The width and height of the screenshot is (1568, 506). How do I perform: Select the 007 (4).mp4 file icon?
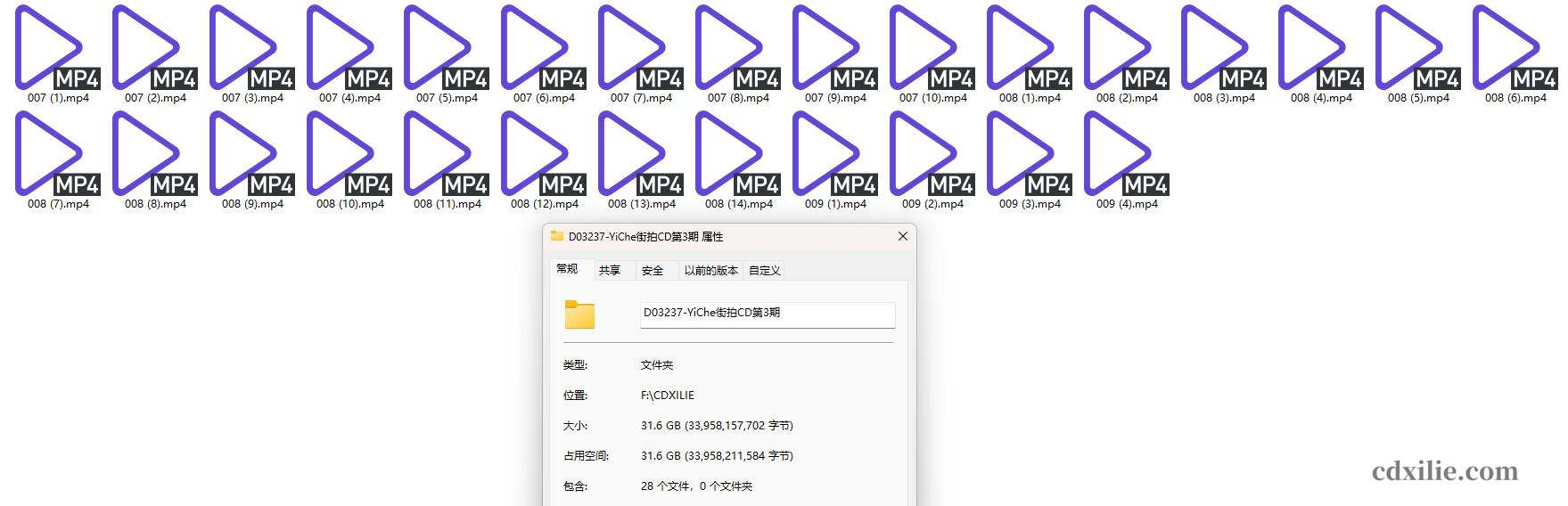tap(349, 48)
